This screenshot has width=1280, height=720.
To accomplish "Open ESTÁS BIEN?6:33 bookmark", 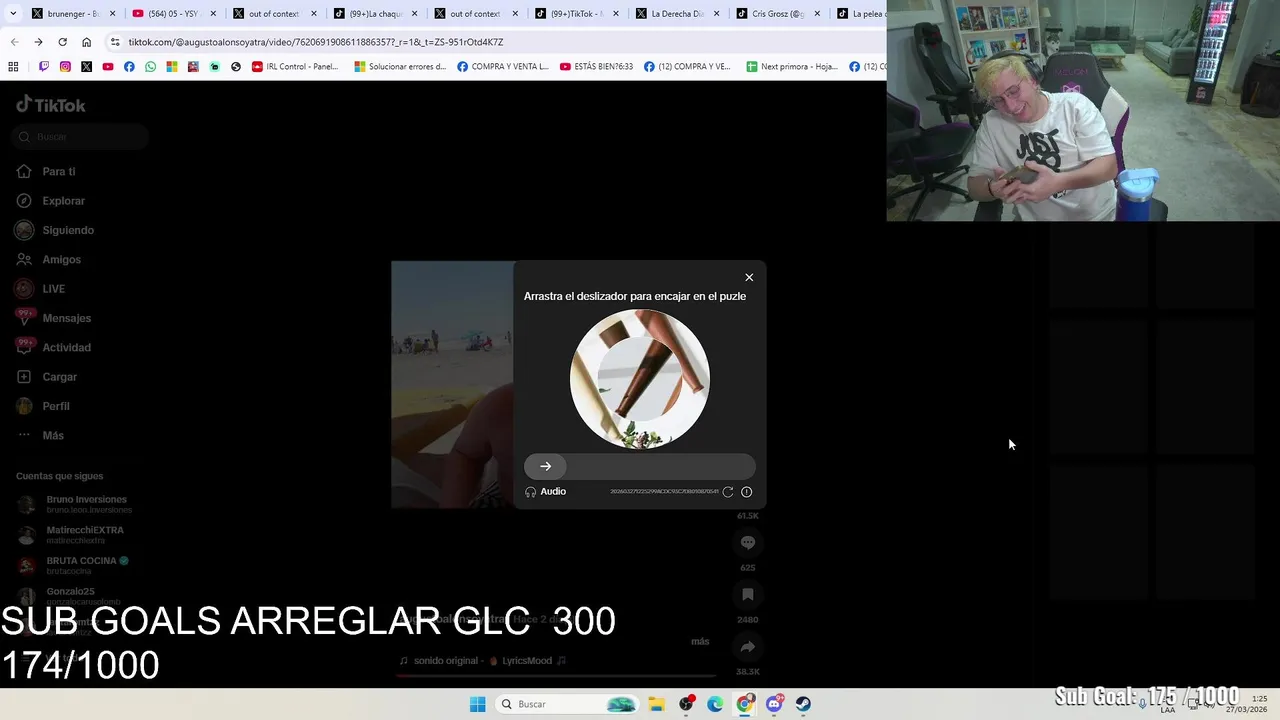I will (596, 67).
